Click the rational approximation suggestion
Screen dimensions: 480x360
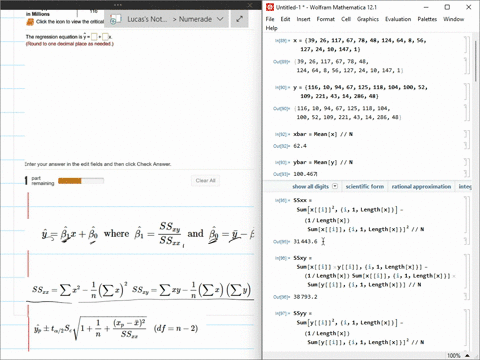(421, 186)
